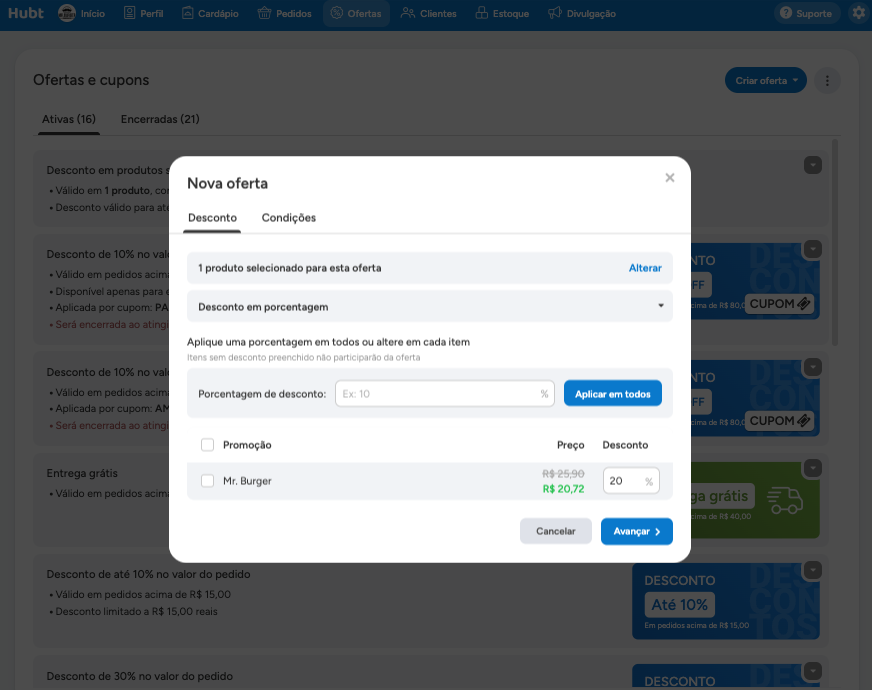Viewport: 872px width, 690px height.
Task: Select Ofertas in the navigation bar
Action: click(356, 13)
